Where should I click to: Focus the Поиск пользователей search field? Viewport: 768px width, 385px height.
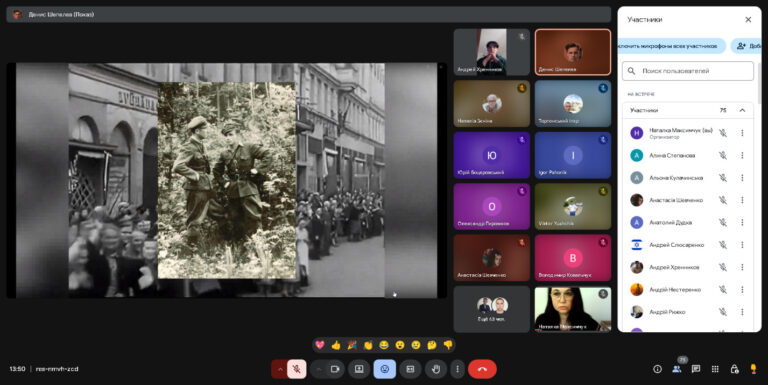coord(688,71)
